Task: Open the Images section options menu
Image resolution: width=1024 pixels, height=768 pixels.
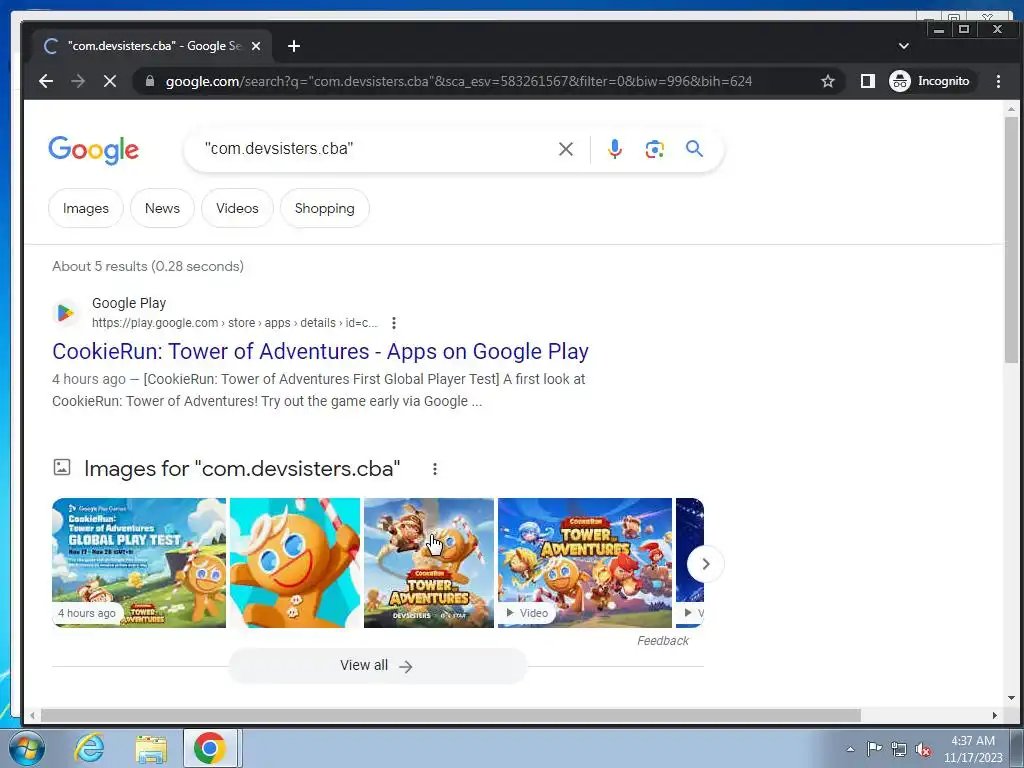Action: (x=434, y=469)
